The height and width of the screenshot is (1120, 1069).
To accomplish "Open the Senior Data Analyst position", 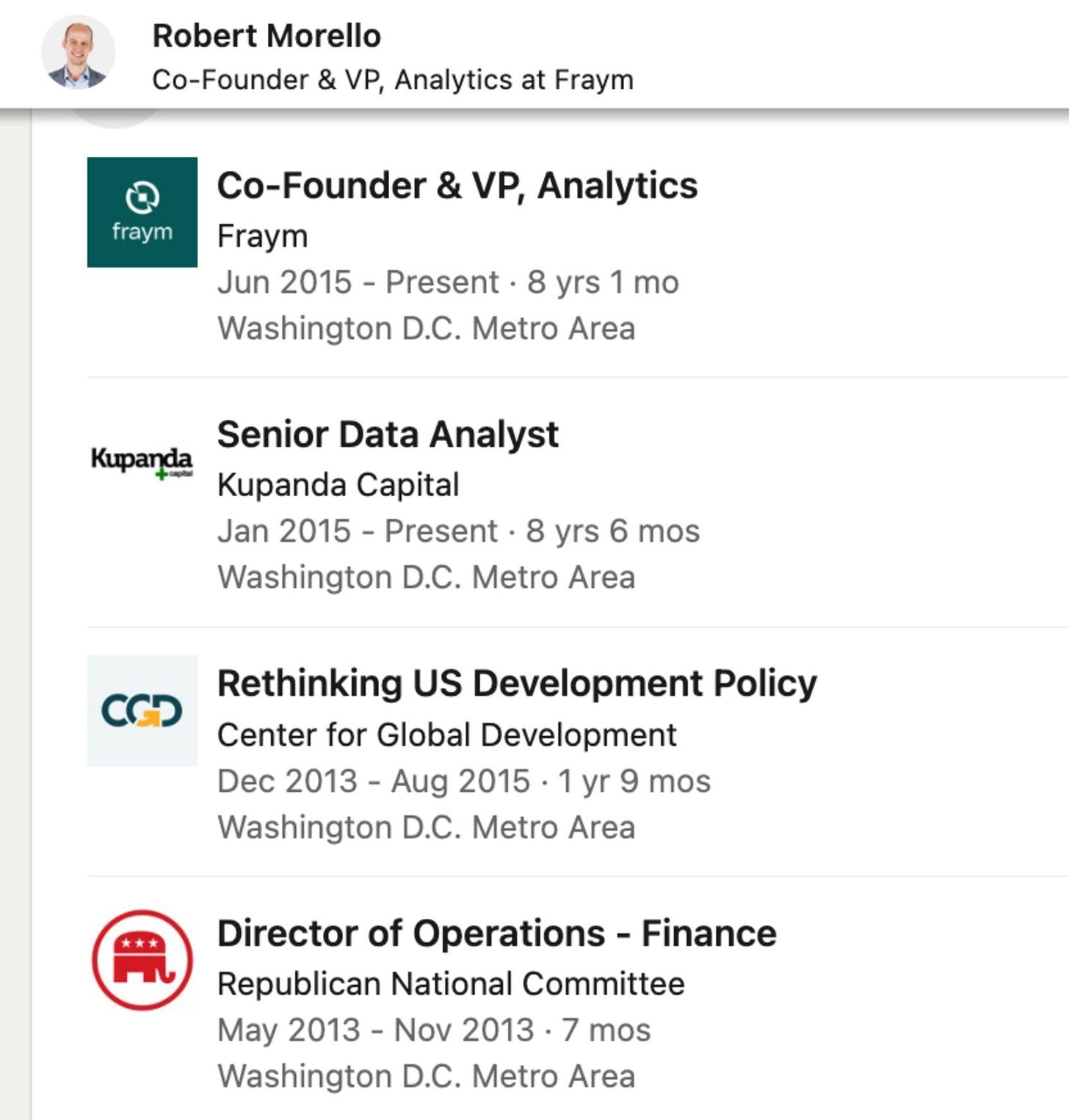I will click(388, 434).
